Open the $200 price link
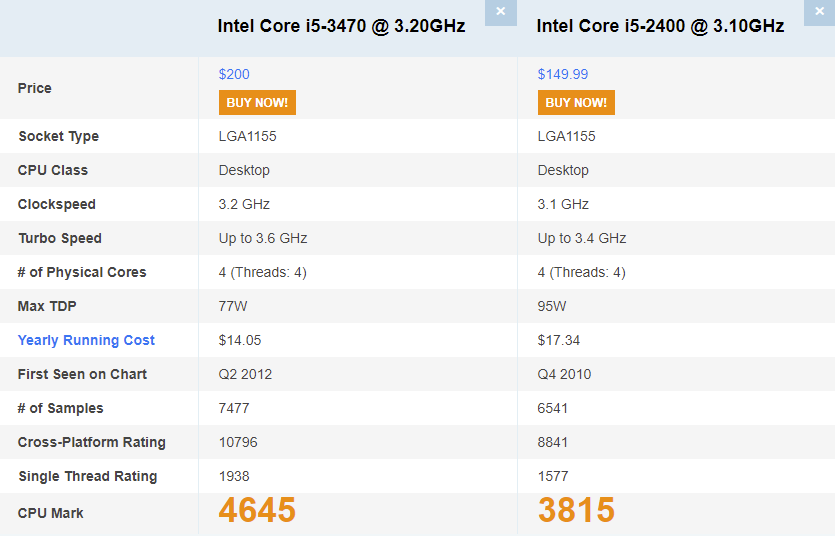Viewport: 835px width, 536px height. pyautogui.click(x=234, y=74)
